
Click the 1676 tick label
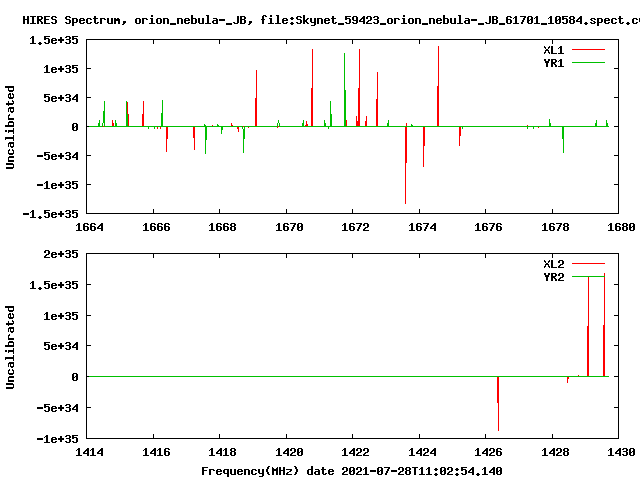(x=488, y=227)
